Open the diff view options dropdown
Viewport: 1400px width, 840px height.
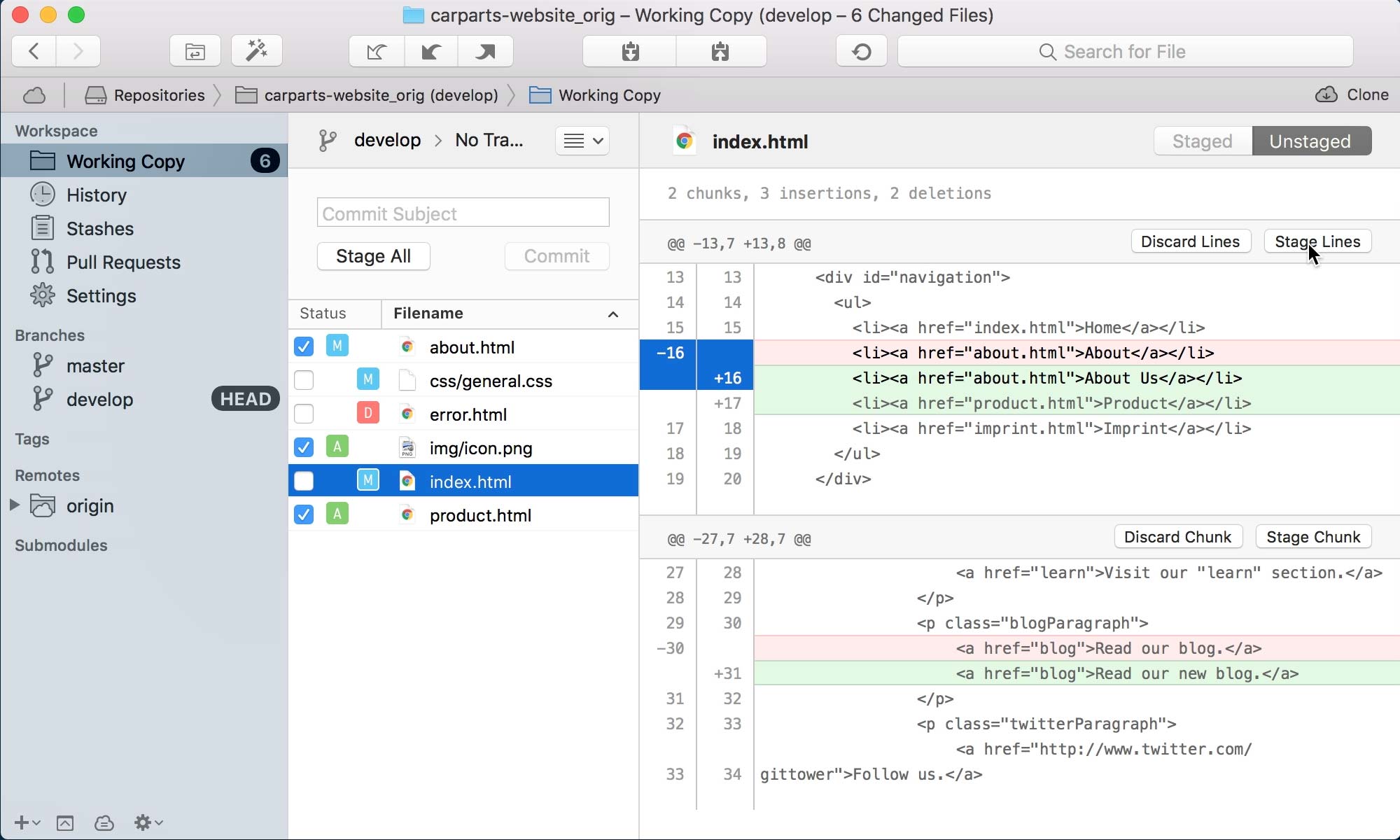tap(582, 140)
